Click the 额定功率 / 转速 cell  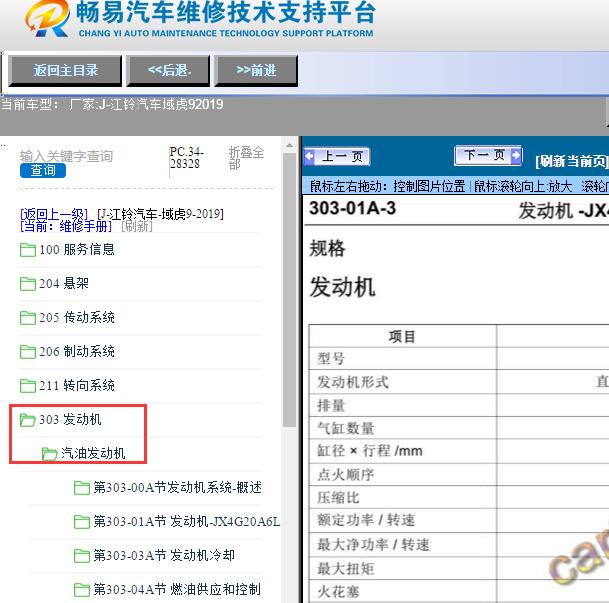click(x=366, y=520)
